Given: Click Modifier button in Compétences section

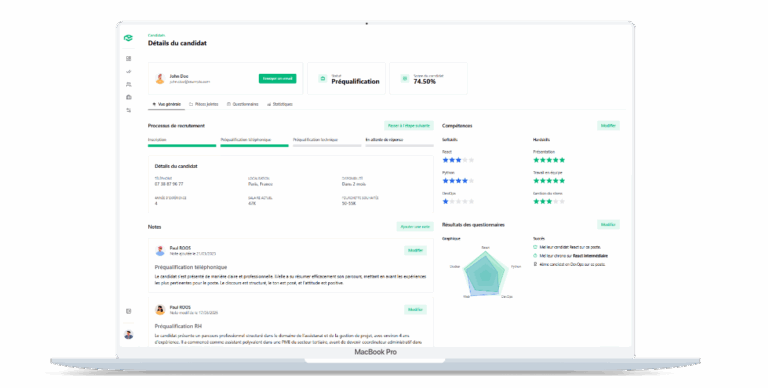Looking at the screenshot, I should point(608,126).
